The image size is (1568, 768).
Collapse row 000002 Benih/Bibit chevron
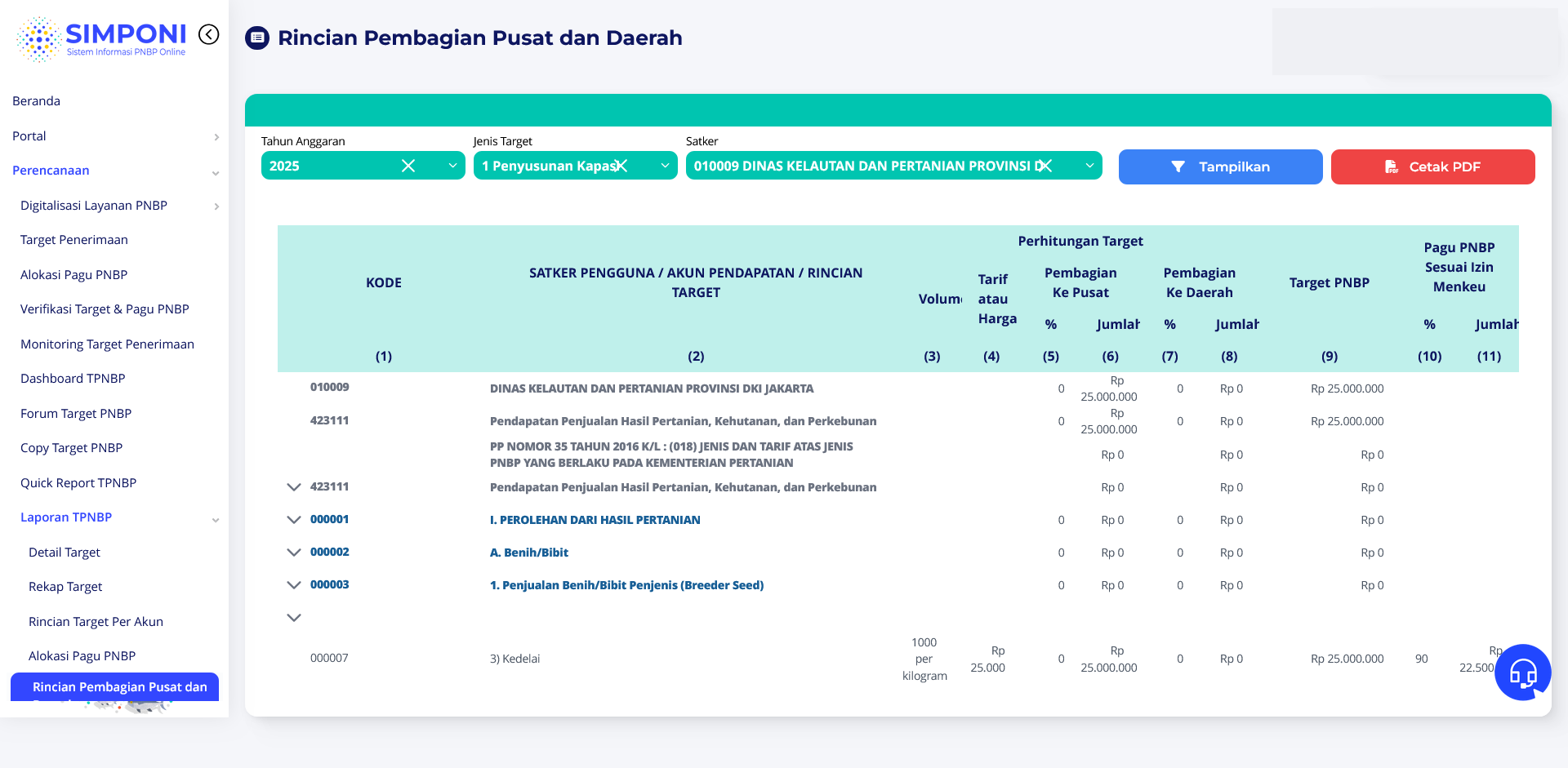point(294,552)
